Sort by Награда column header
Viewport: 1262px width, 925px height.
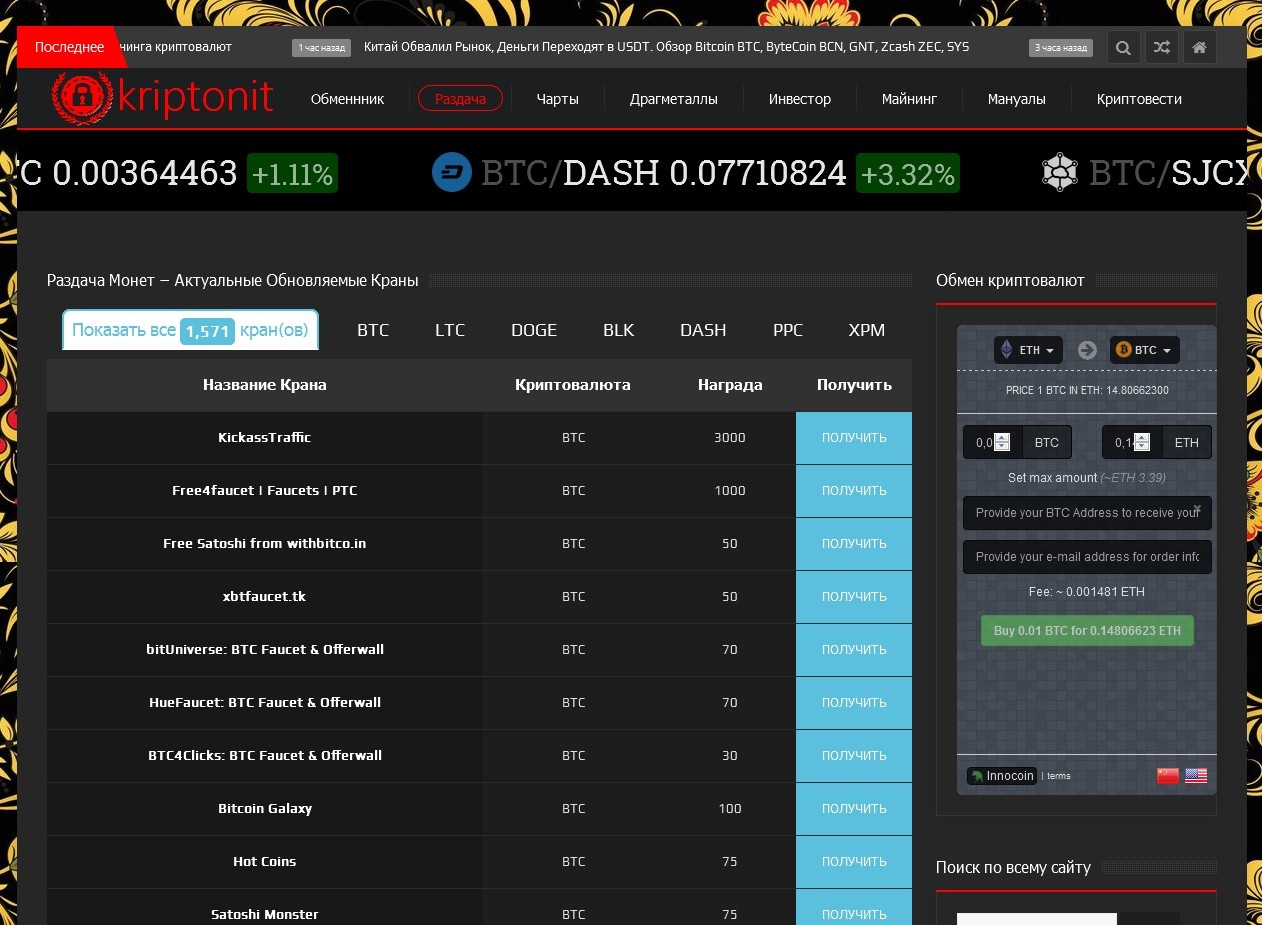[730, 385]
